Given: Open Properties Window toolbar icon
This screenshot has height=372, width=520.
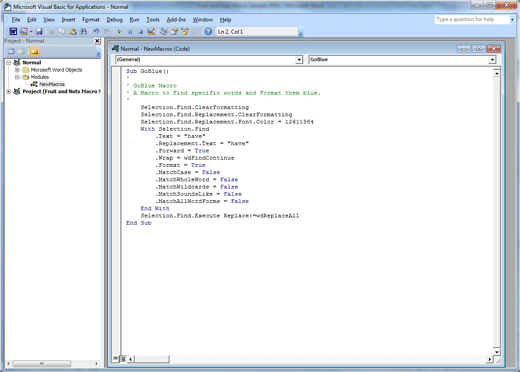Looking at the screenshot, I should tap(174, 32).
